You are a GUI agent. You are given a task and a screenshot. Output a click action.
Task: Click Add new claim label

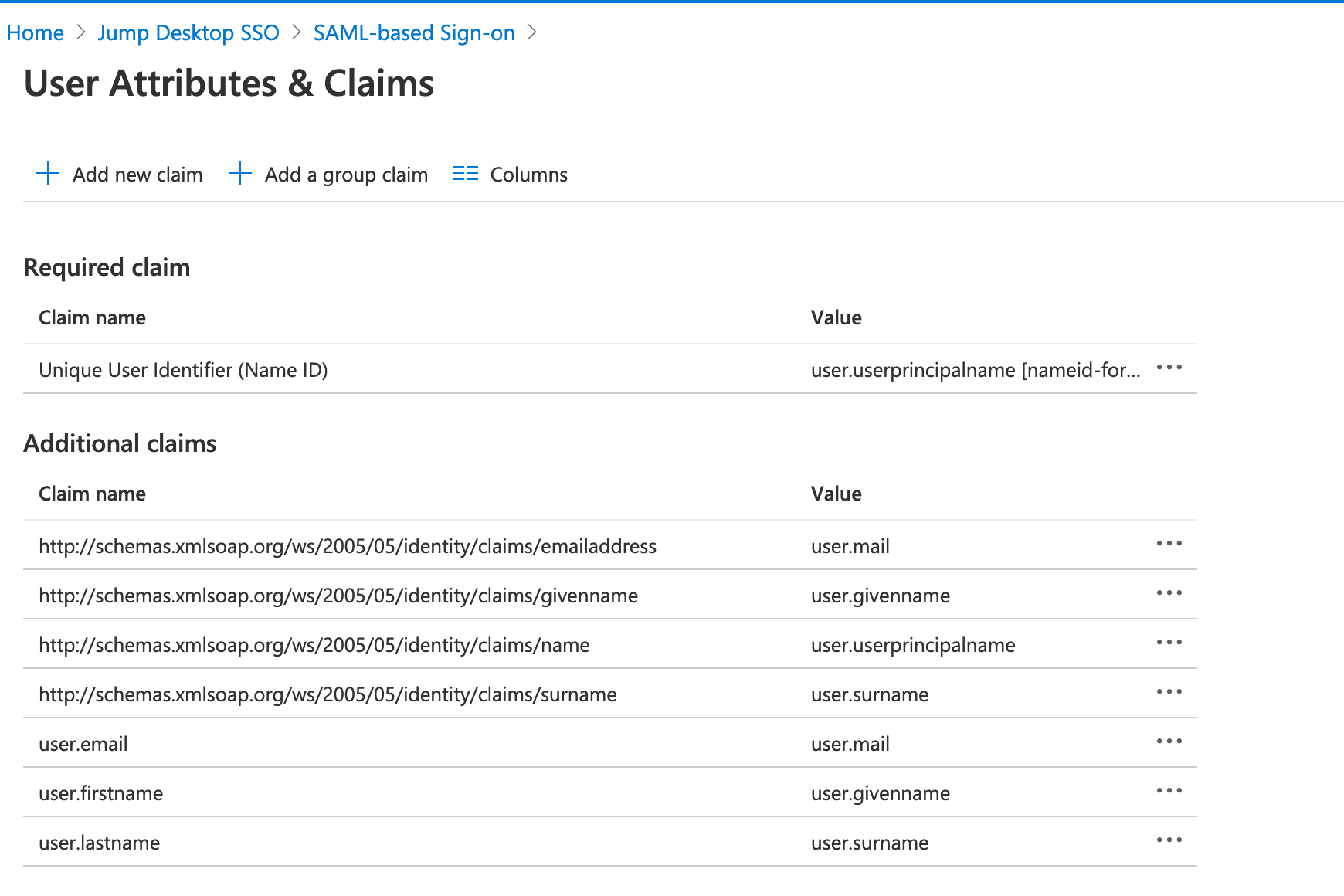pyautogui.click(x=137, y=175)
